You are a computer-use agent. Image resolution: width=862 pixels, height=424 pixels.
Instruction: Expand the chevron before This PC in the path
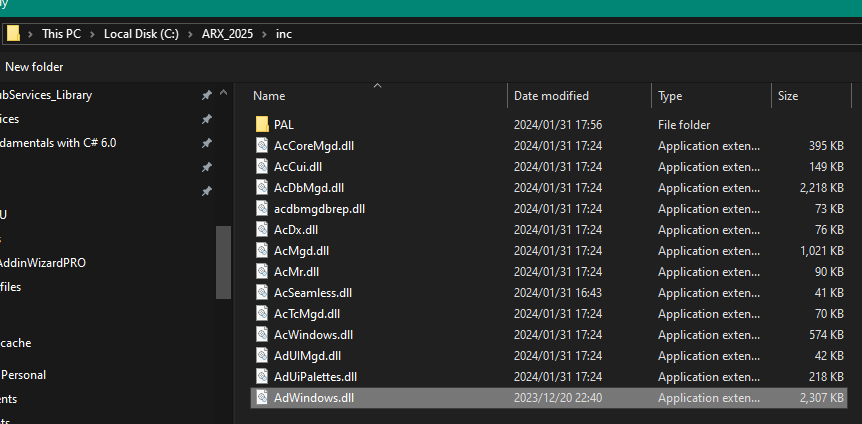pyautogui.click(x=31, y=34)
